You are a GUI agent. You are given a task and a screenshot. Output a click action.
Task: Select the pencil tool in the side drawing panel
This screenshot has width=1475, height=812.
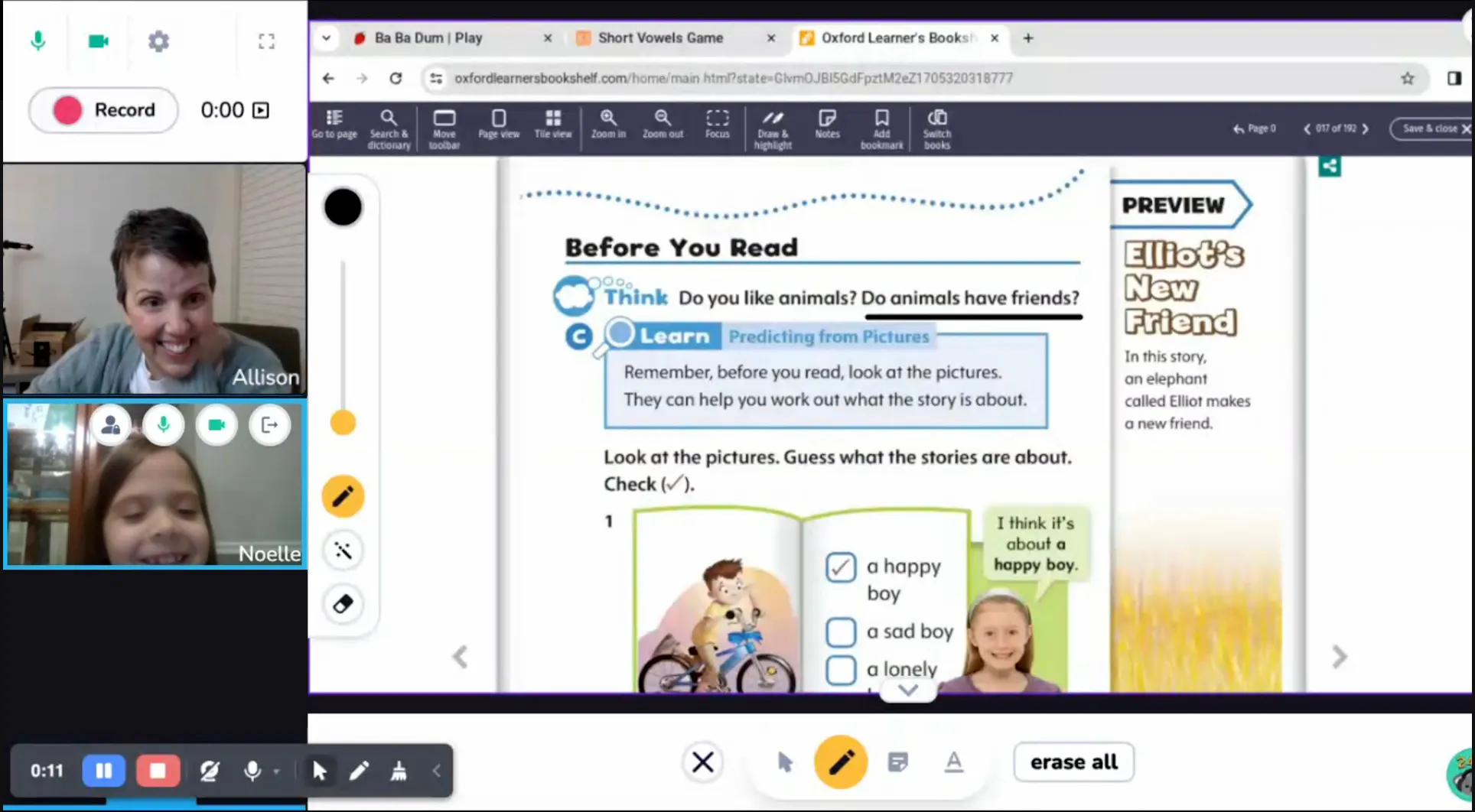coord(343,497)
